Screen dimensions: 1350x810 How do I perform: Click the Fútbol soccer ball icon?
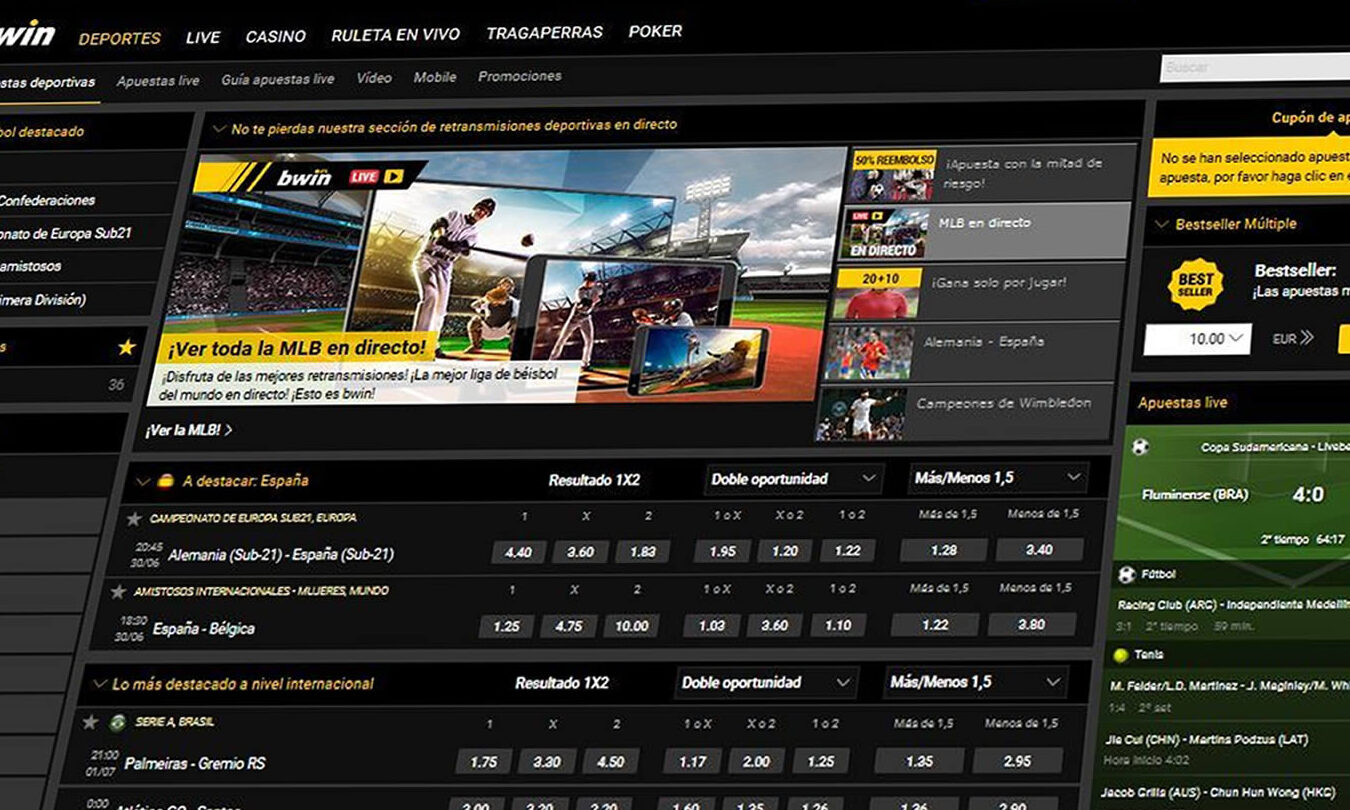pos(1127,575)
